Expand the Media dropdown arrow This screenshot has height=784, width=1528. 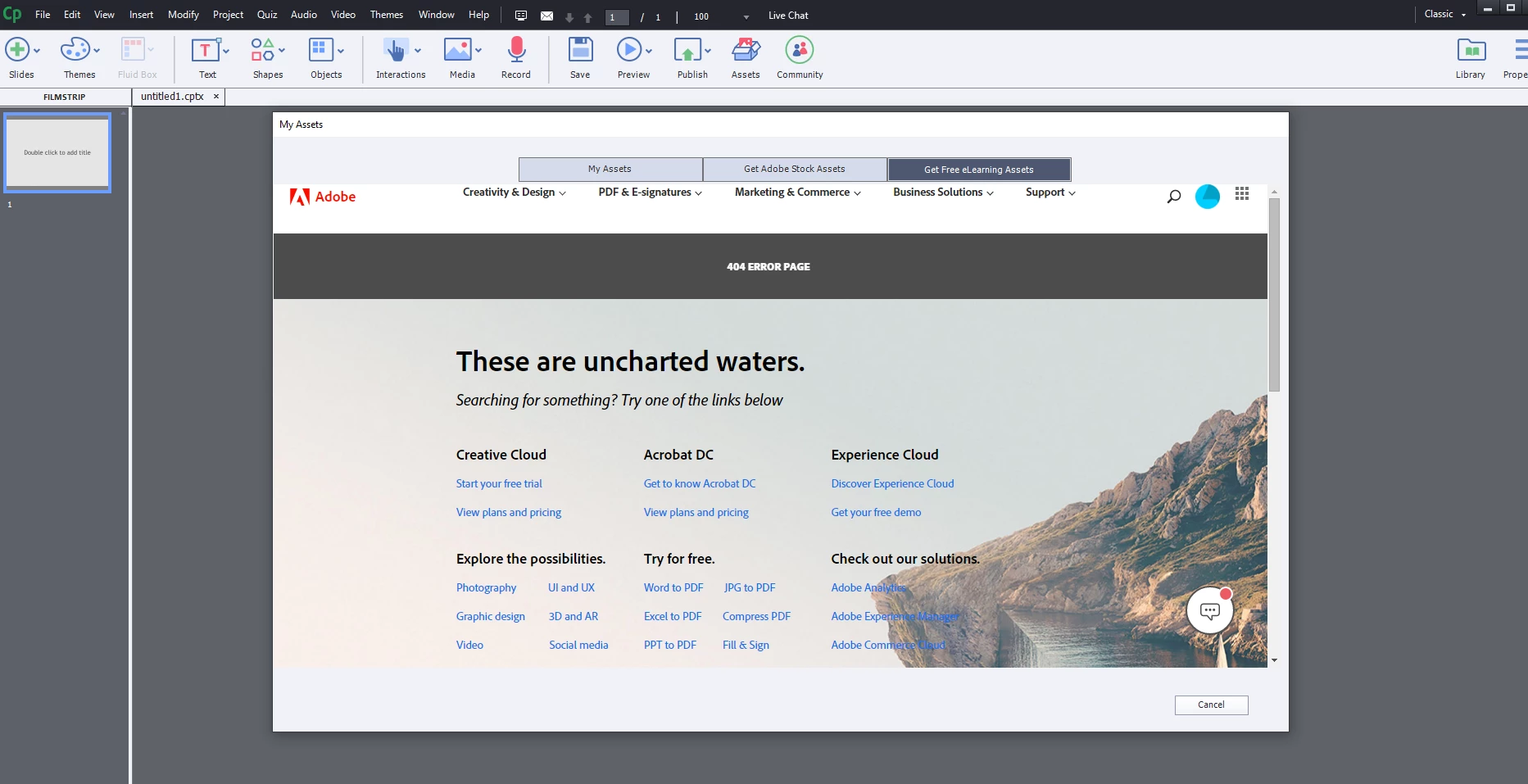coord(478,51)
